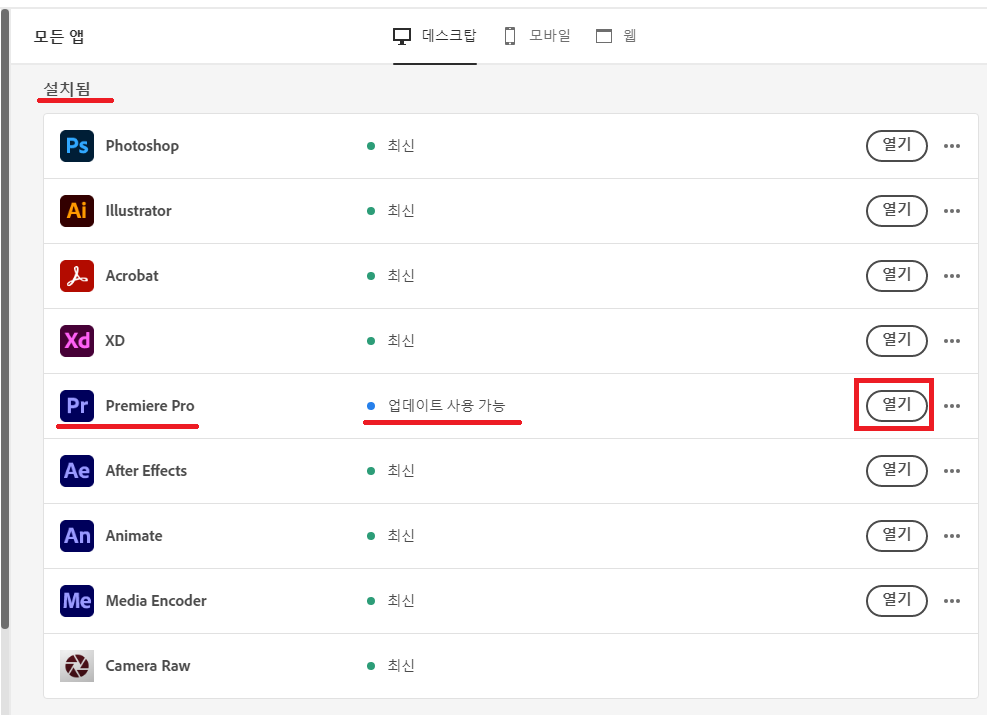Switch to the 데스크탑 tab
Screen dimensions: 987x715
(435, 36)
